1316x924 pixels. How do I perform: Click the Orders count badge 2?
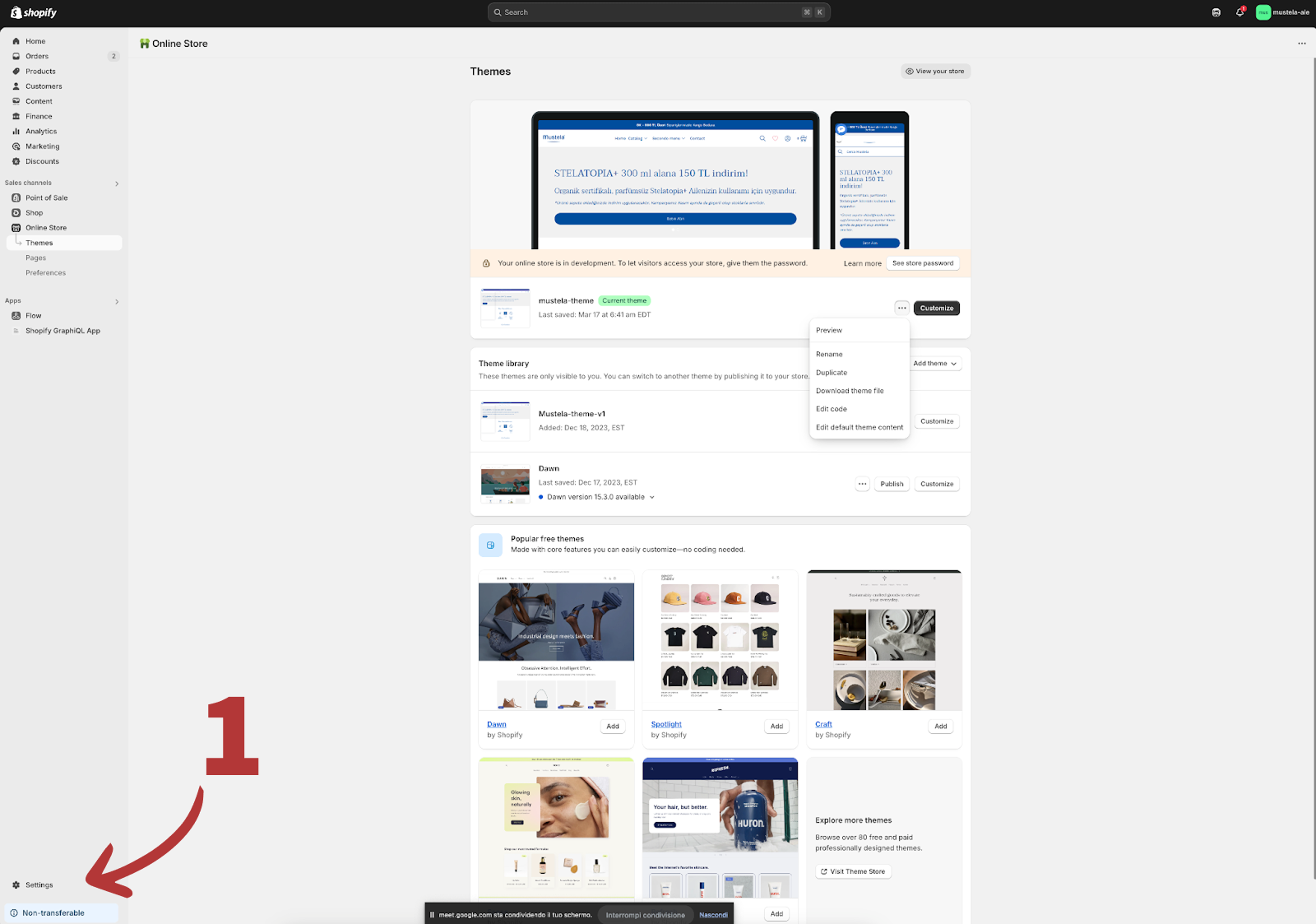(114, 56)
